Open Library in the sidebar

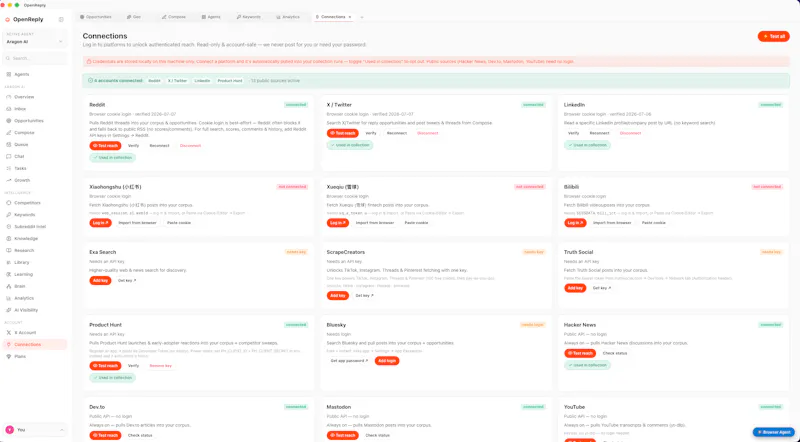point(22,262)
